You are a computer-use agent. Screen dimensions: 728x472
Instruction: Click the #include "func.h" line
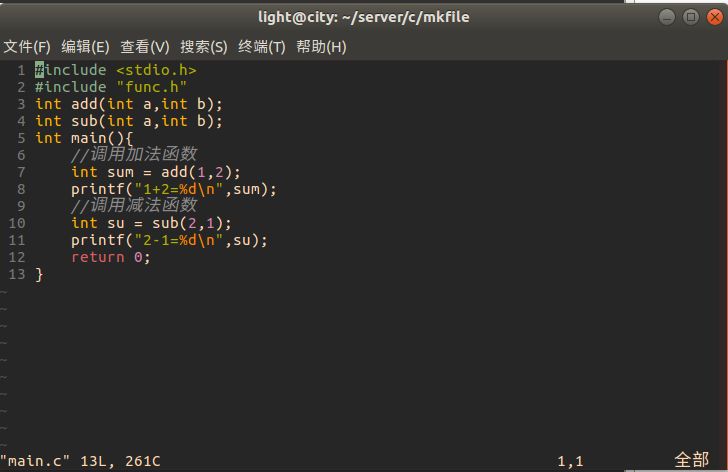(x=110, y=87)
